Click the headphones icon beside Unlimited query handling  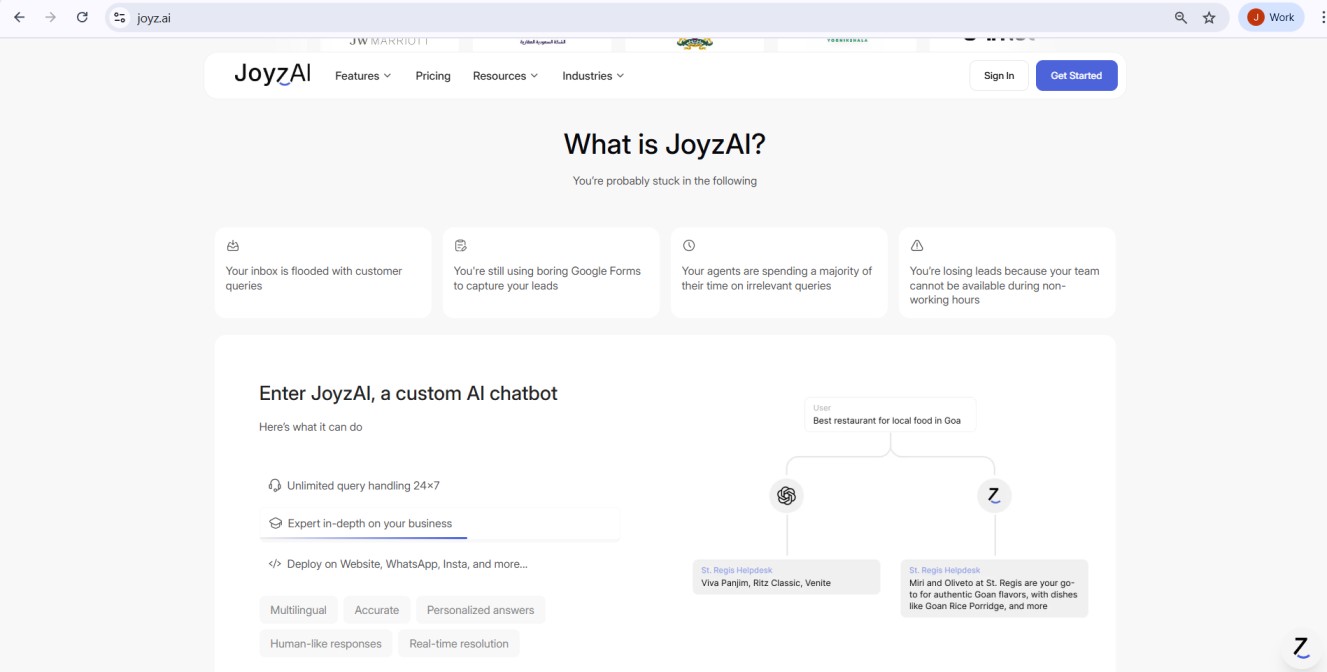coord(273,485)
